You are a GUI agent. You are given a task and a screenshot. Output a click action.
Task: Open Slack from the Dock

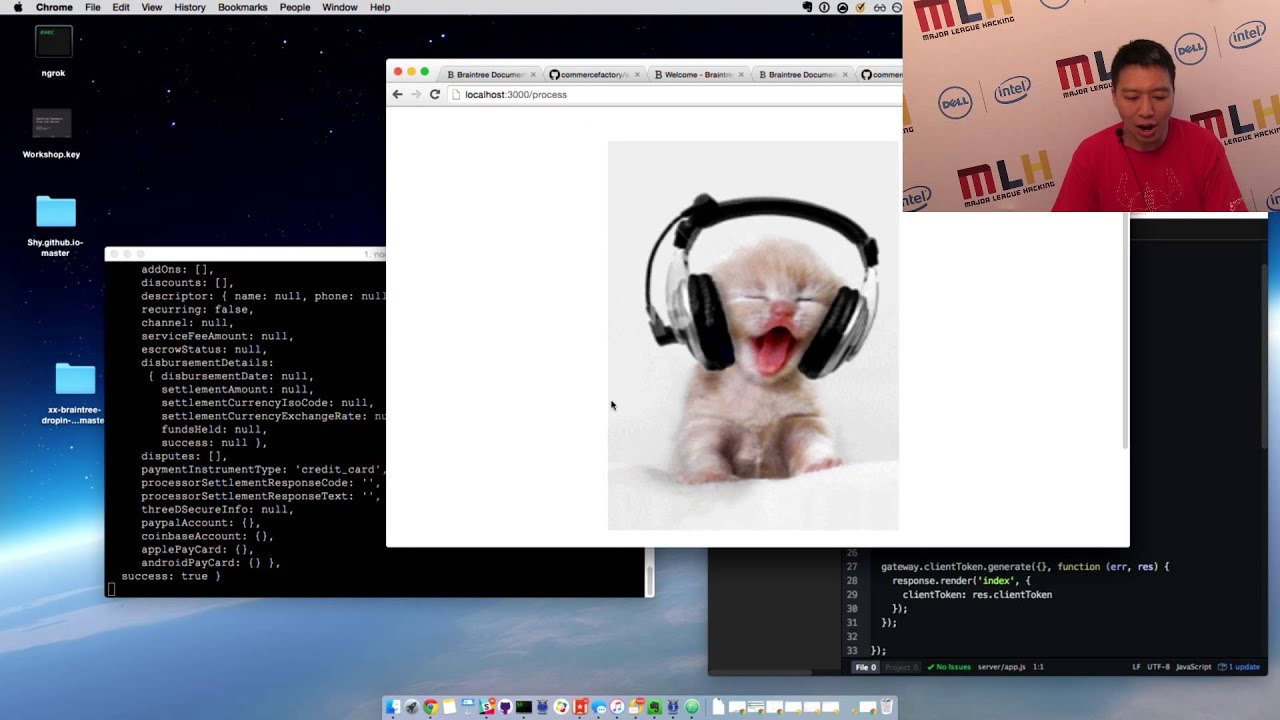[x=486, y=707]
